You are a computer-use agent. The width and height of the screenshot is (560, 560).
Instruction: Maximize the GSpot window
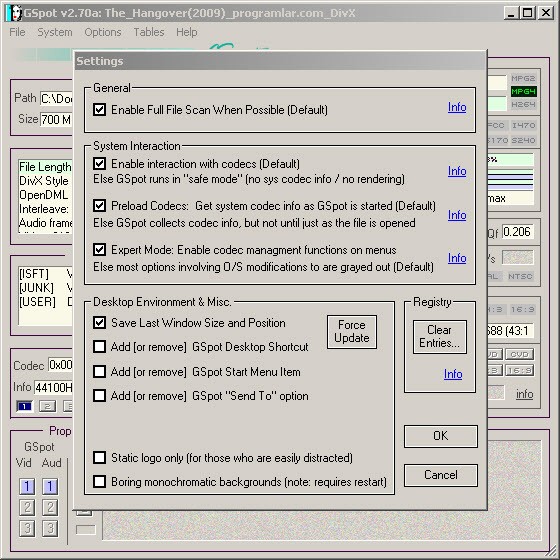pos(528,13)
